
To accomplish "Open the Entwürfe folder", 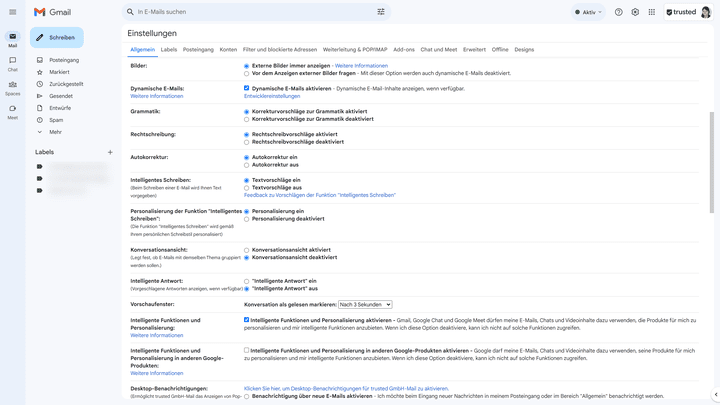I will tap(60, 108).
